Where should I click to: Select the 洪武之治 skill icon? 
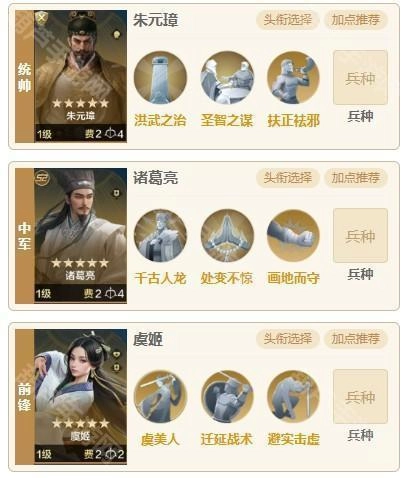pyautogui.click(x=160, y=77)
